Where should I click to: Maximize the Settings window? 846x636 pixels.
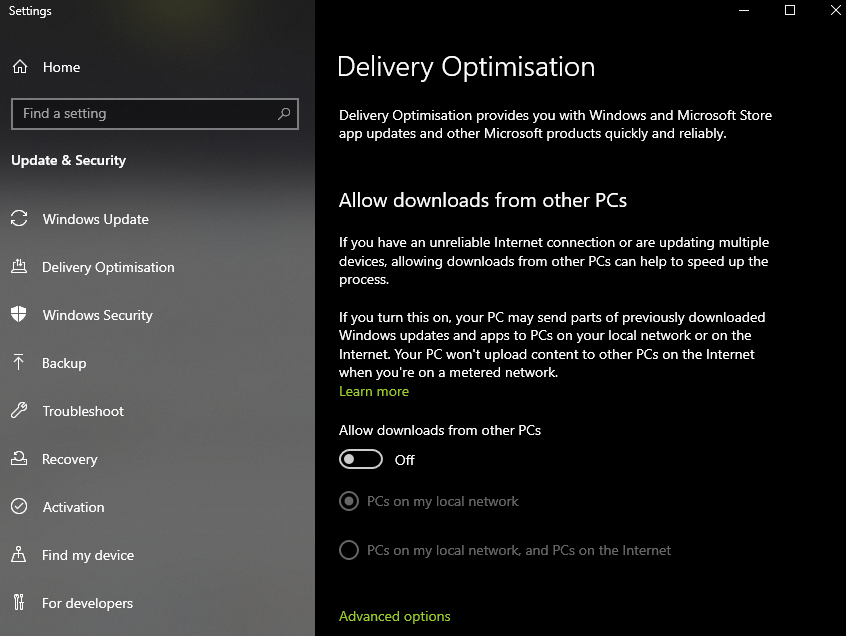(790, 10)
